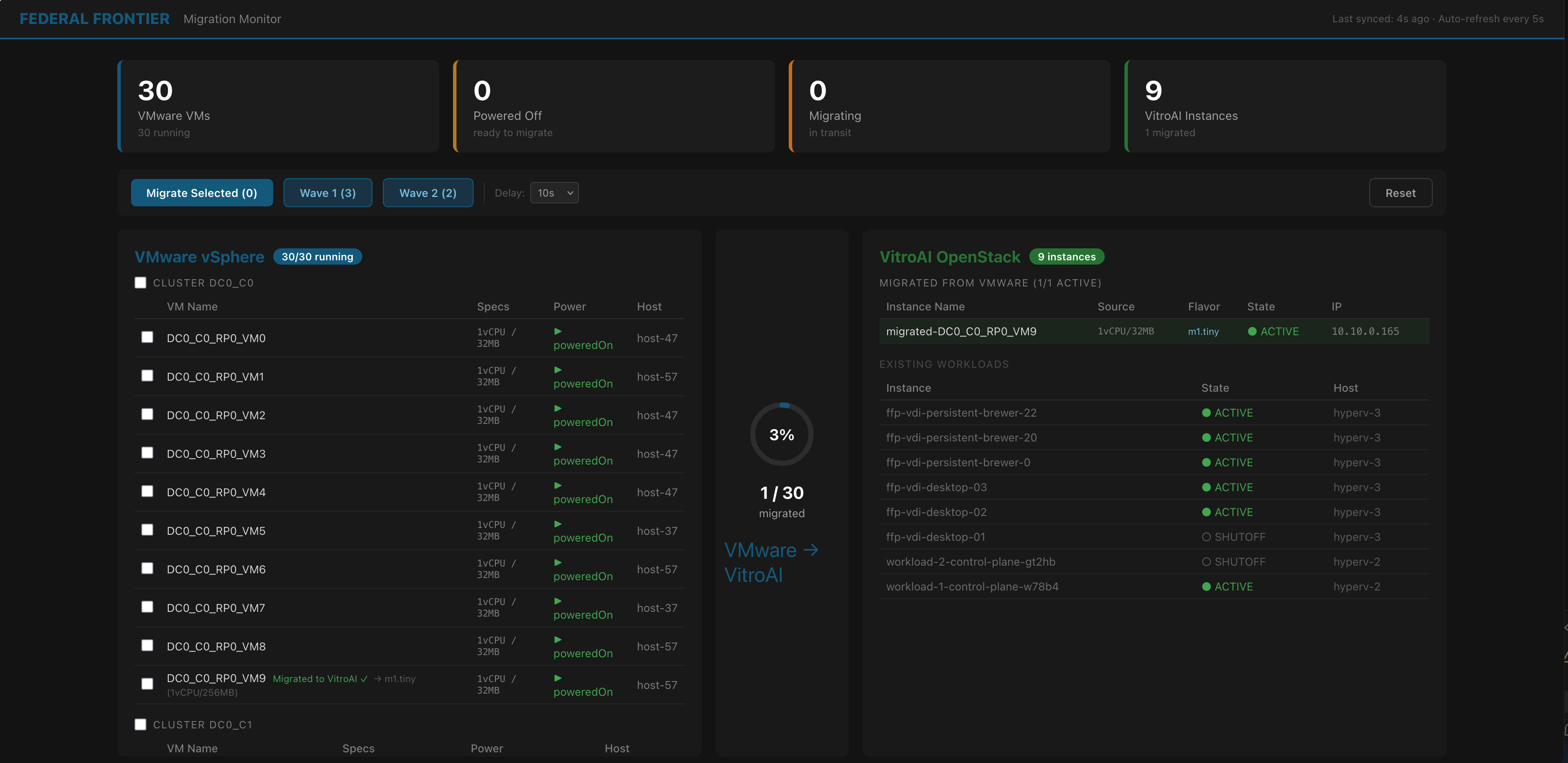Click the poweredOn play icon for DC0_C0_RP0_VM6
Viewport: 1568px width, 763px height.
[x=557, y=563]
